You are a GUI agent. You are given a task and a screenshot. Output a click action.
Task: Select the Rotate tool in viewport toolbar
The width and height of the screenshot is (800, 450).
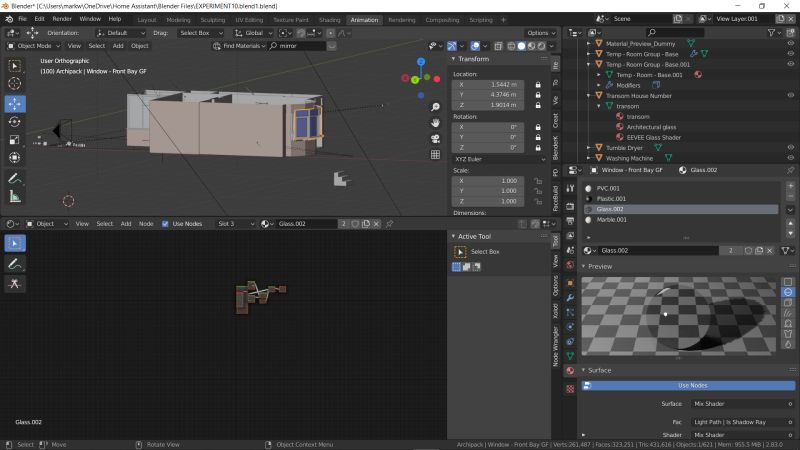click(15, 122)
